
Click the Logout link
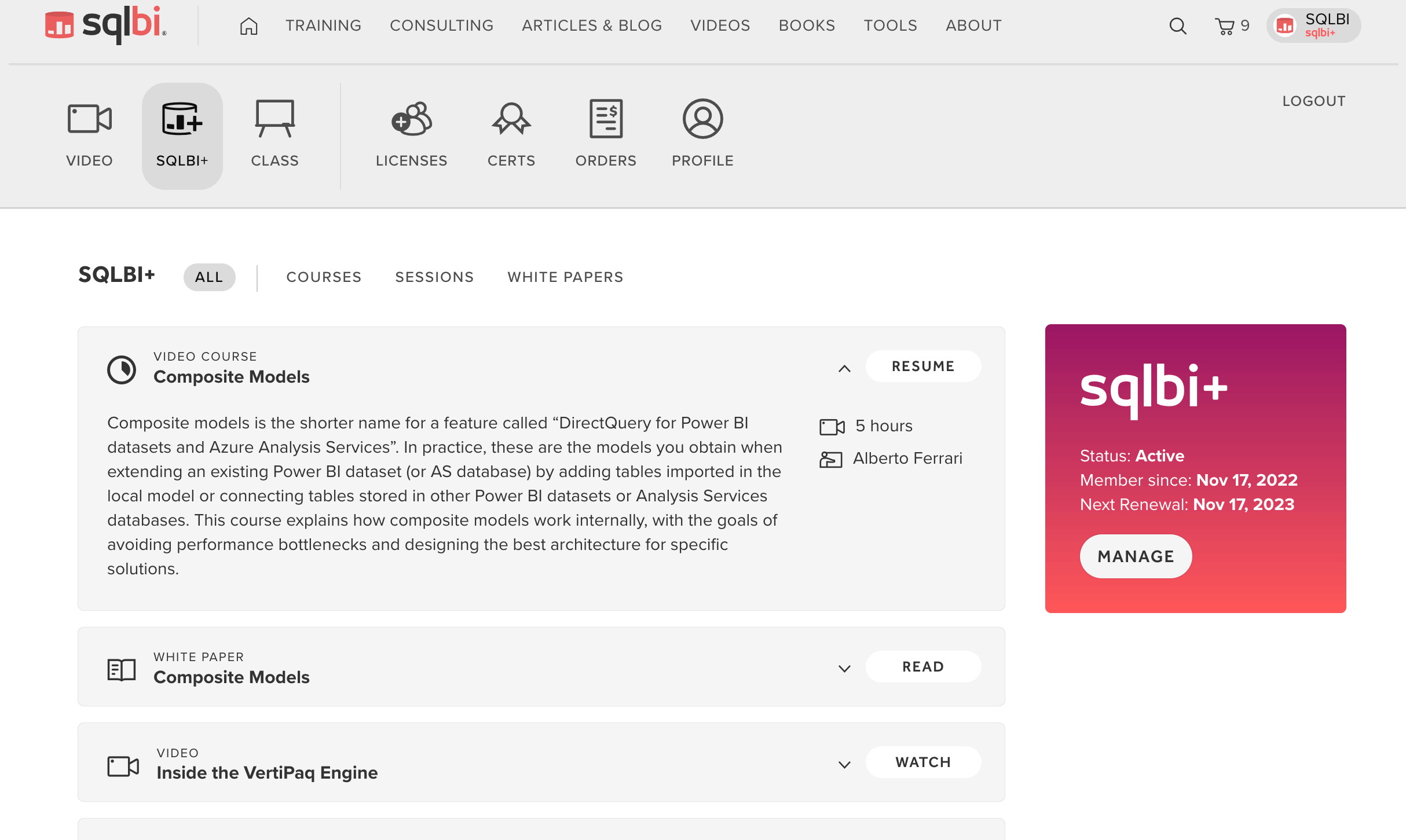click(x=1314, y=101)
